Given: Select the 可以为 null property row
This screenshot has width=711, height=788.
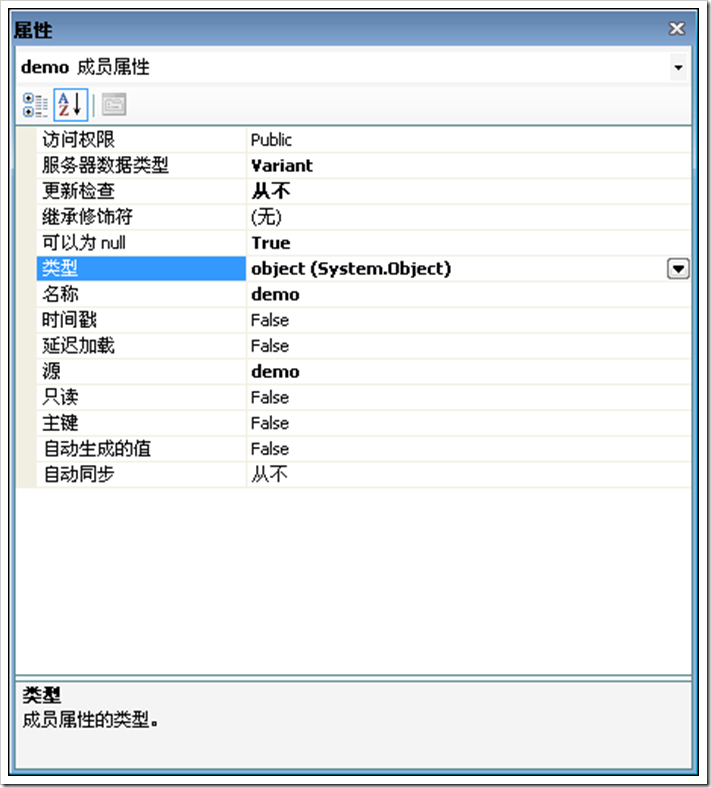Looking at the screenshot, I should tap(141, 243).
